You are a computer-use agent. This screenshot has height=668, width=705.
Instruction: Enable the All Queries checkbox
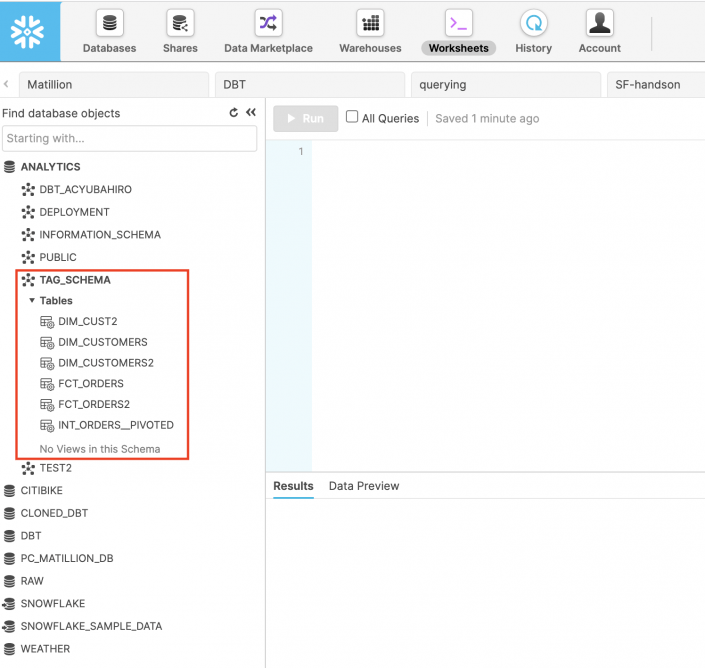[352, 117]
